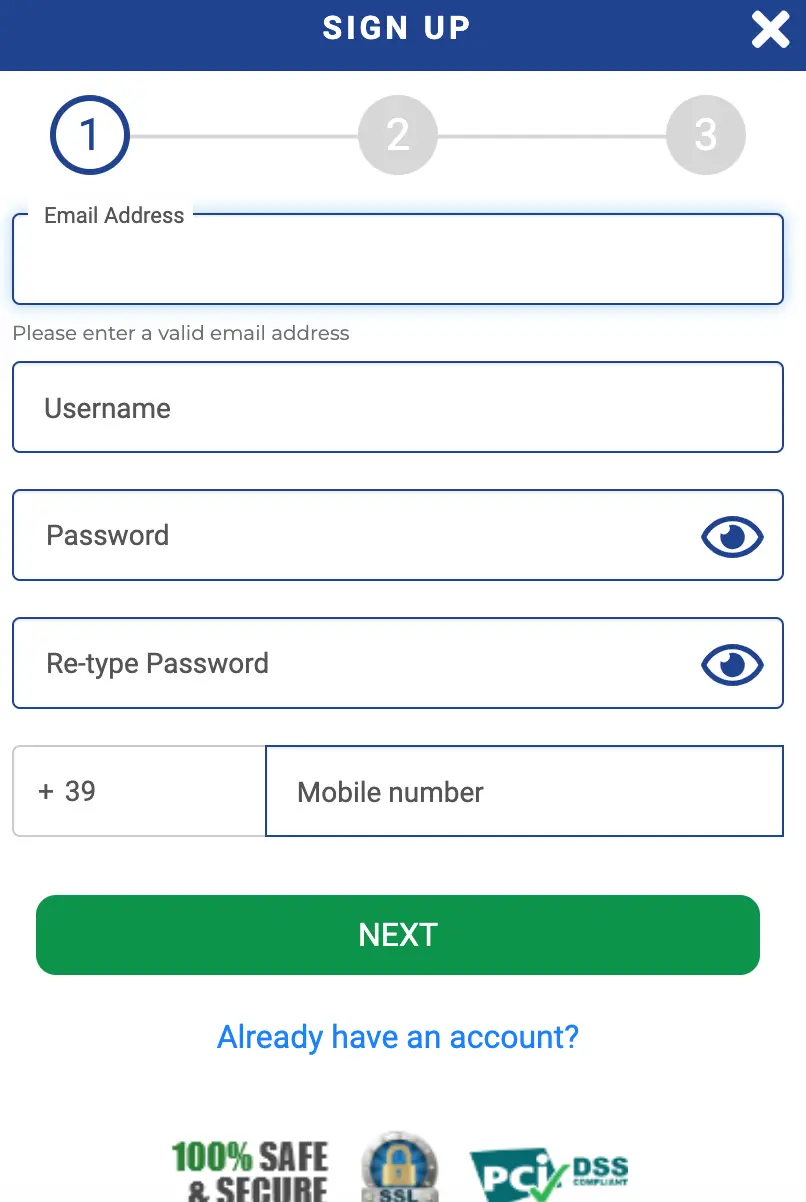The image size is (806, 1202).
Task: Click the floating Email Address label
Action: [x=114, y=215]
